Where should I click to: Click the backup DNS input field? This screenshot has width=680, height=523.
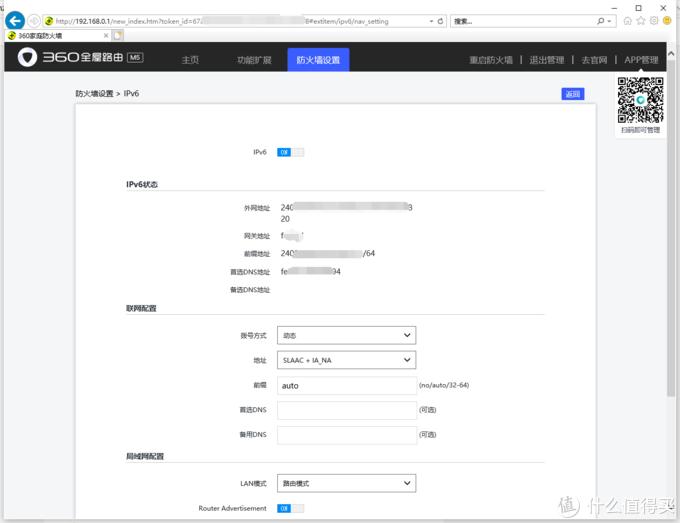point(347,435)
